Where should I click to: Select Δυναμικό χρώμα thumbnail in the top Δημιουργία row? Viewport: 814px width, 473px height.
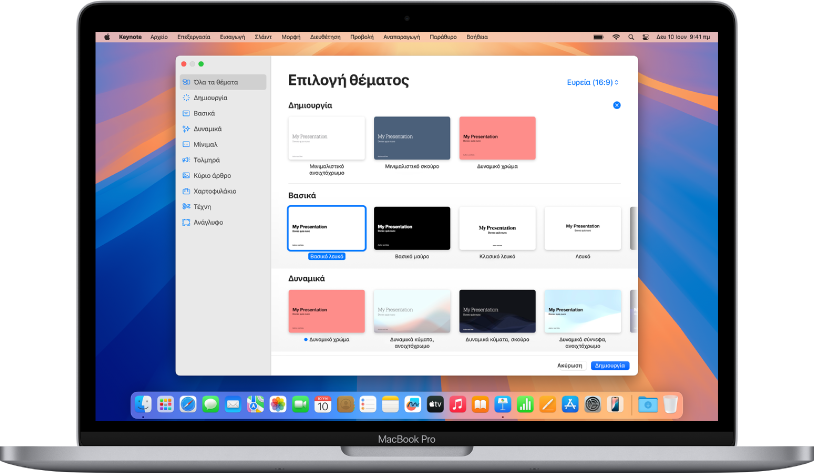[x=497, y=138]
